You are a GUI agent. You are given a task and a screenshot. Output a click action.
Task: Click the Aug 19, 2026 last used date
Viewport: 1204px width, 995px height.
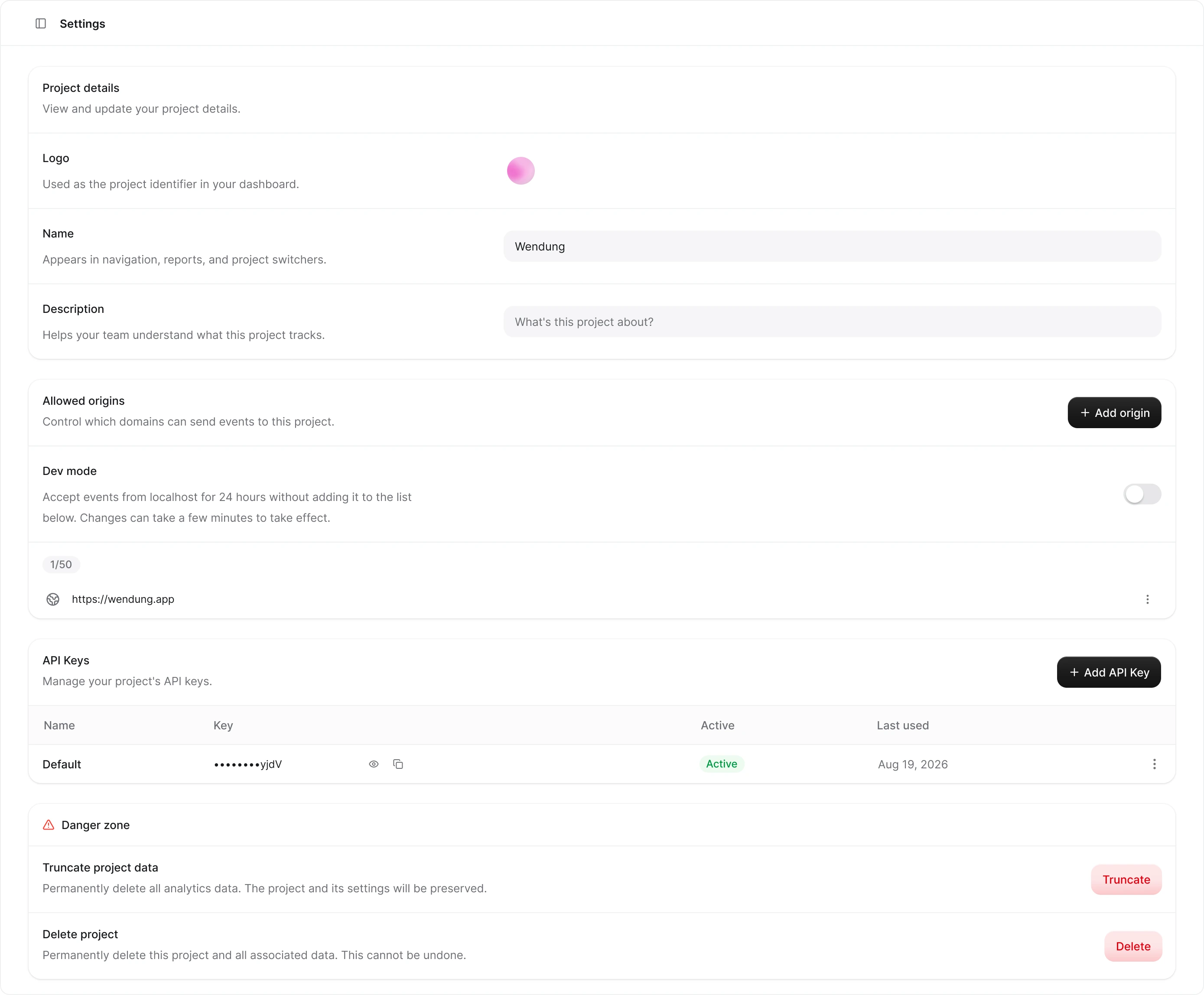click(x=912, y=764)
